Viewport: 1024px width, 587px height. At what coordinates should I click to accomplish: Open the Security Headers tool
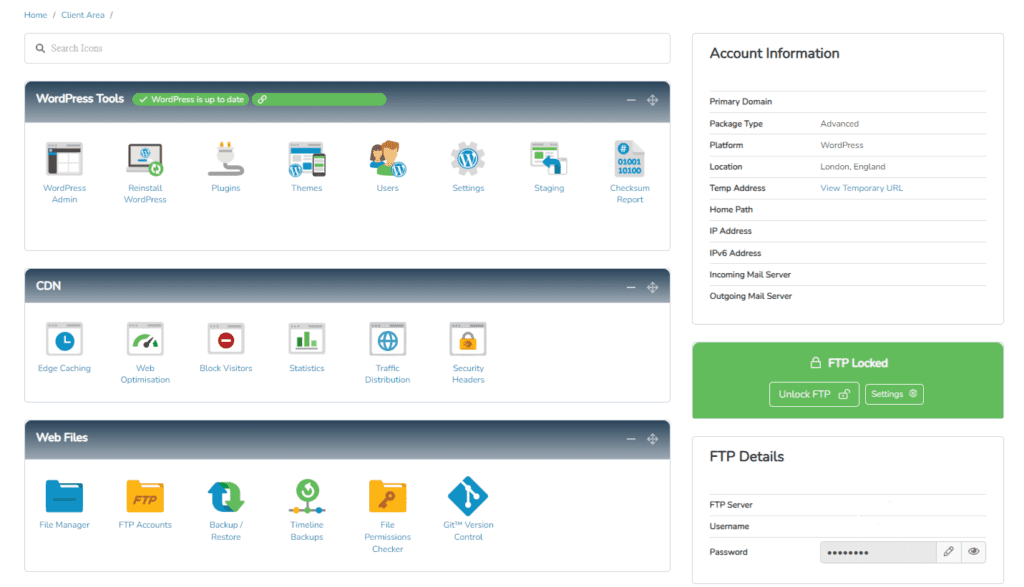[x=468, y=340]
